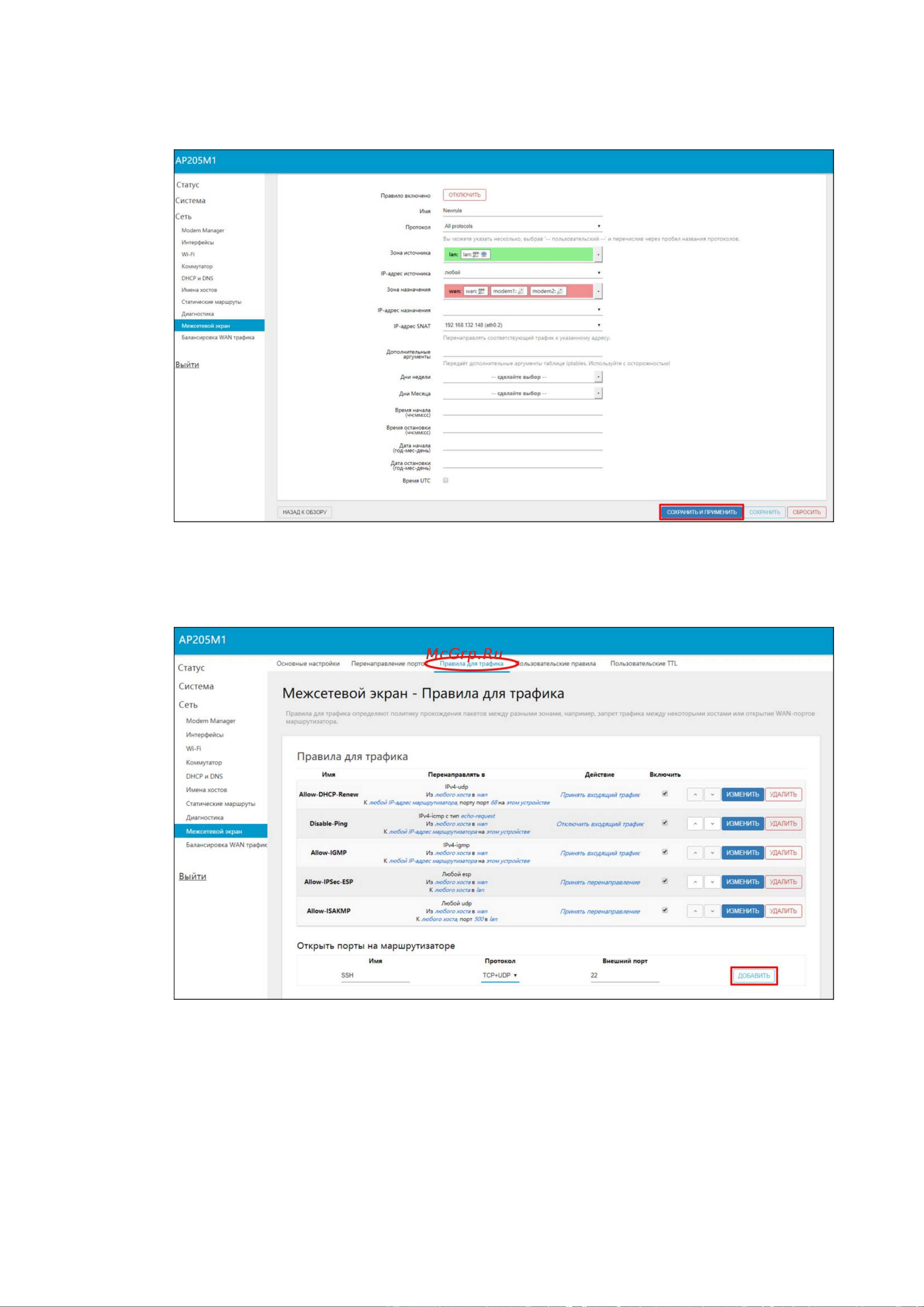
Task: Move Allow-ISAKMP rule up
Action: pos(695,911)
